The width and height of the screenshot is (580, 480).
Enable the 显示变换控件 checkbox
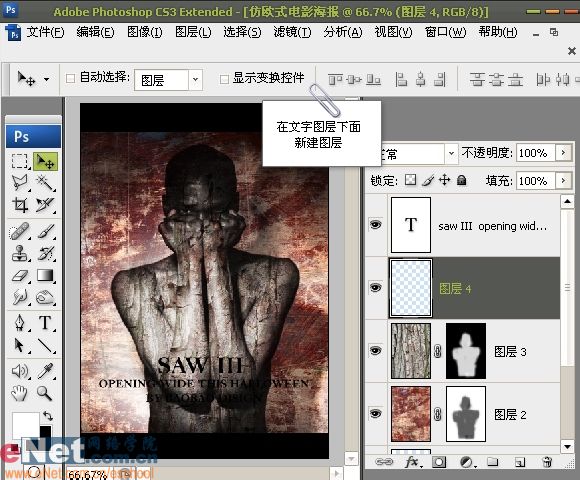click(224, 79)
